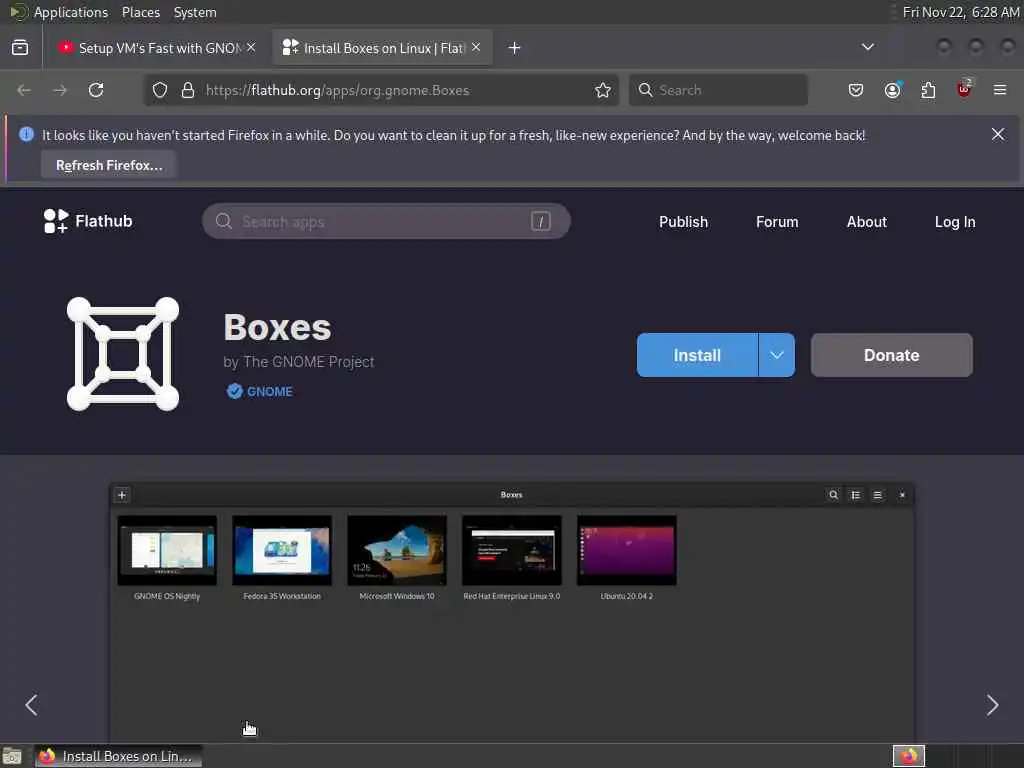
Task: Dismiss the Firefox refresh notification bar
Action: [998, 135]
